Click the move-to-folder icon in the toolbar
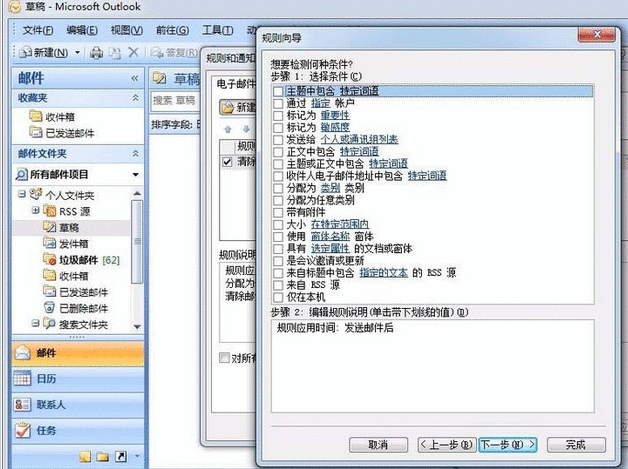This screenshot has height=469, width=628. pyautogui.click(x=115, y=53)
